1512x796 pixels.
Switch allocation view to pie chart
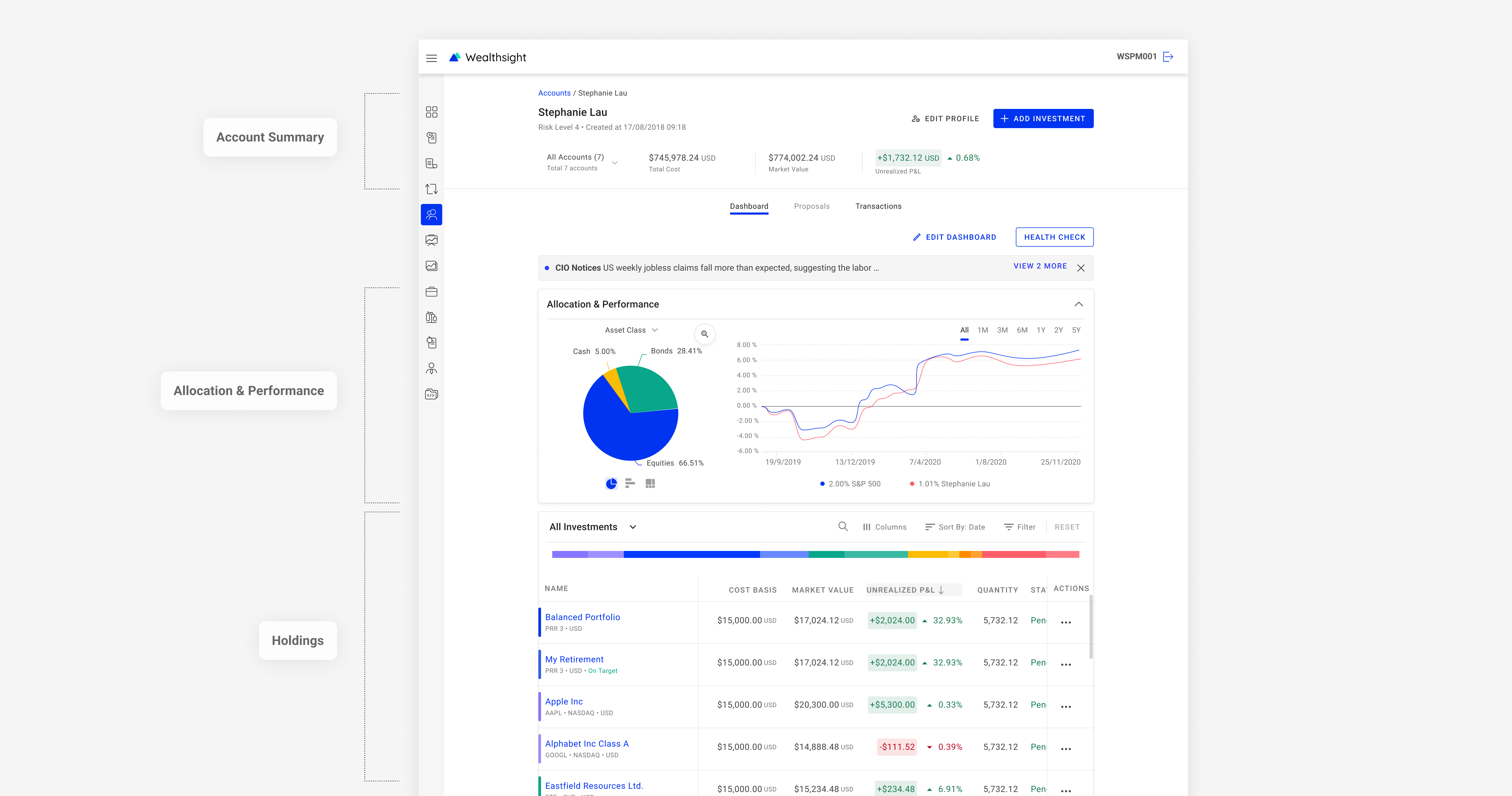611,483
